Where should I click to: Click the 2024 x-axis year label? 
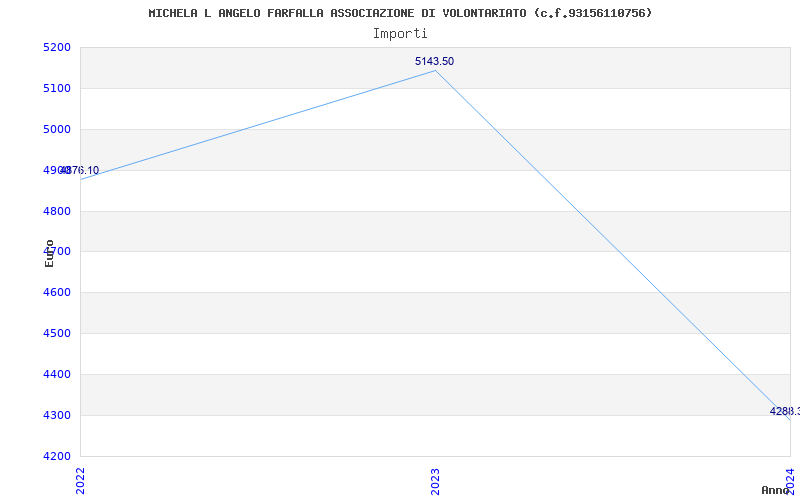[790, 481]
